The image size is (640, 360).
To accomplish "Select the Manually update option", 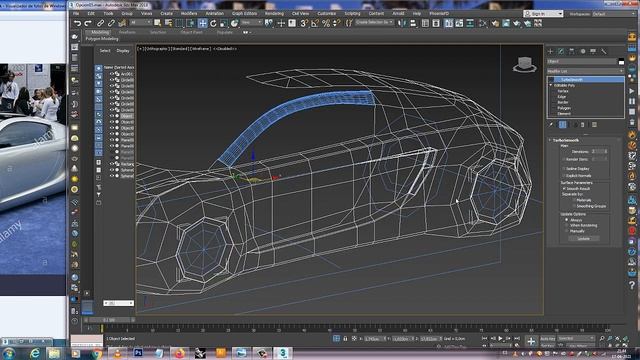I will [567, 231].
